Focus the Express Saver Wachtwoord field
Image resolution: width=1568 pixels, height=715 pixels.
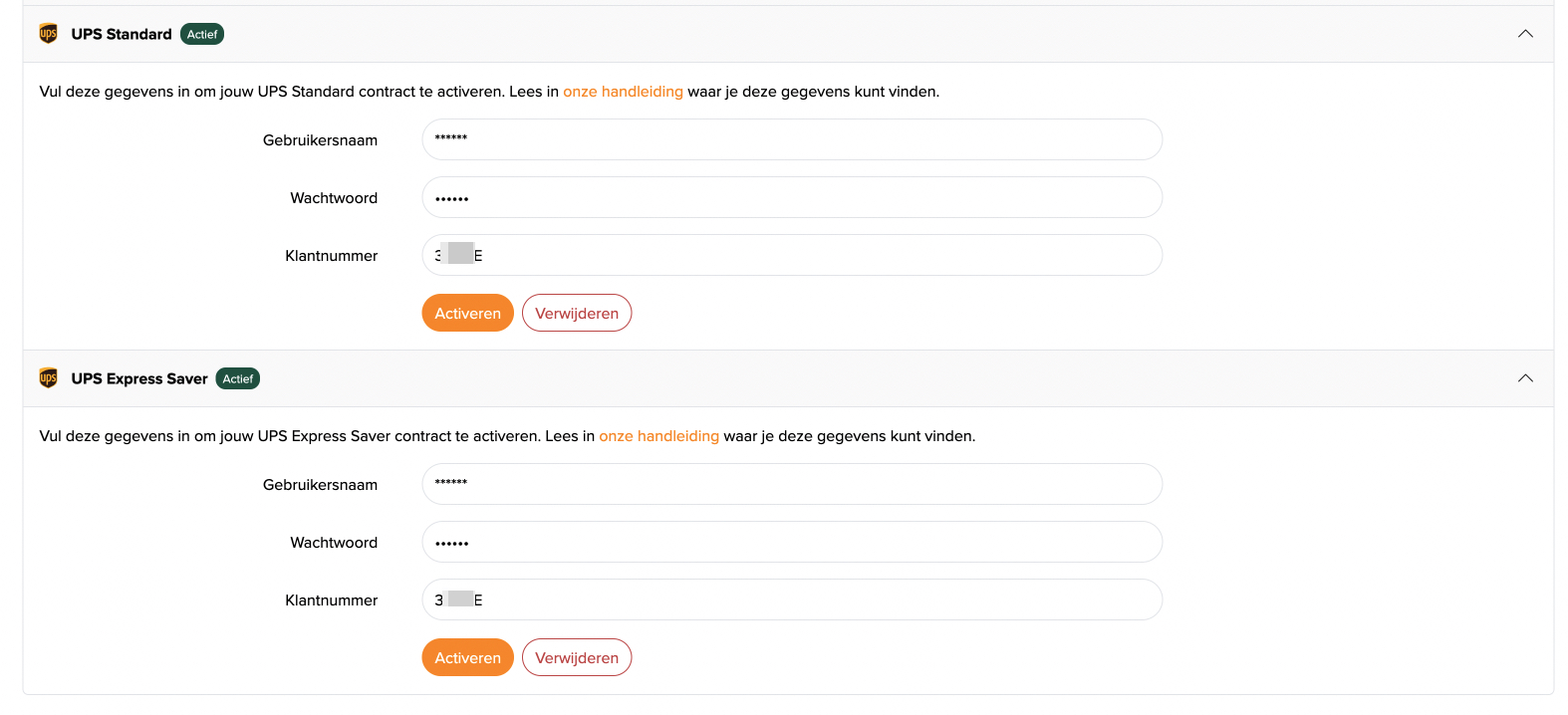click(x=792, y=542)
